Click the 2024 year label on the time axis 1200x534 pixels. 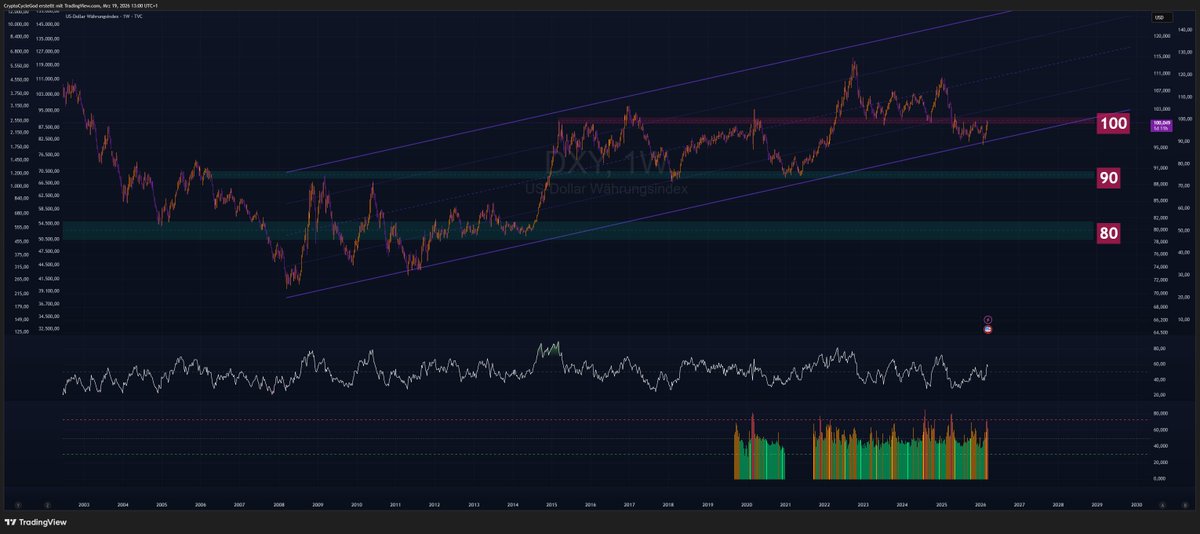(x=902, y=505)
